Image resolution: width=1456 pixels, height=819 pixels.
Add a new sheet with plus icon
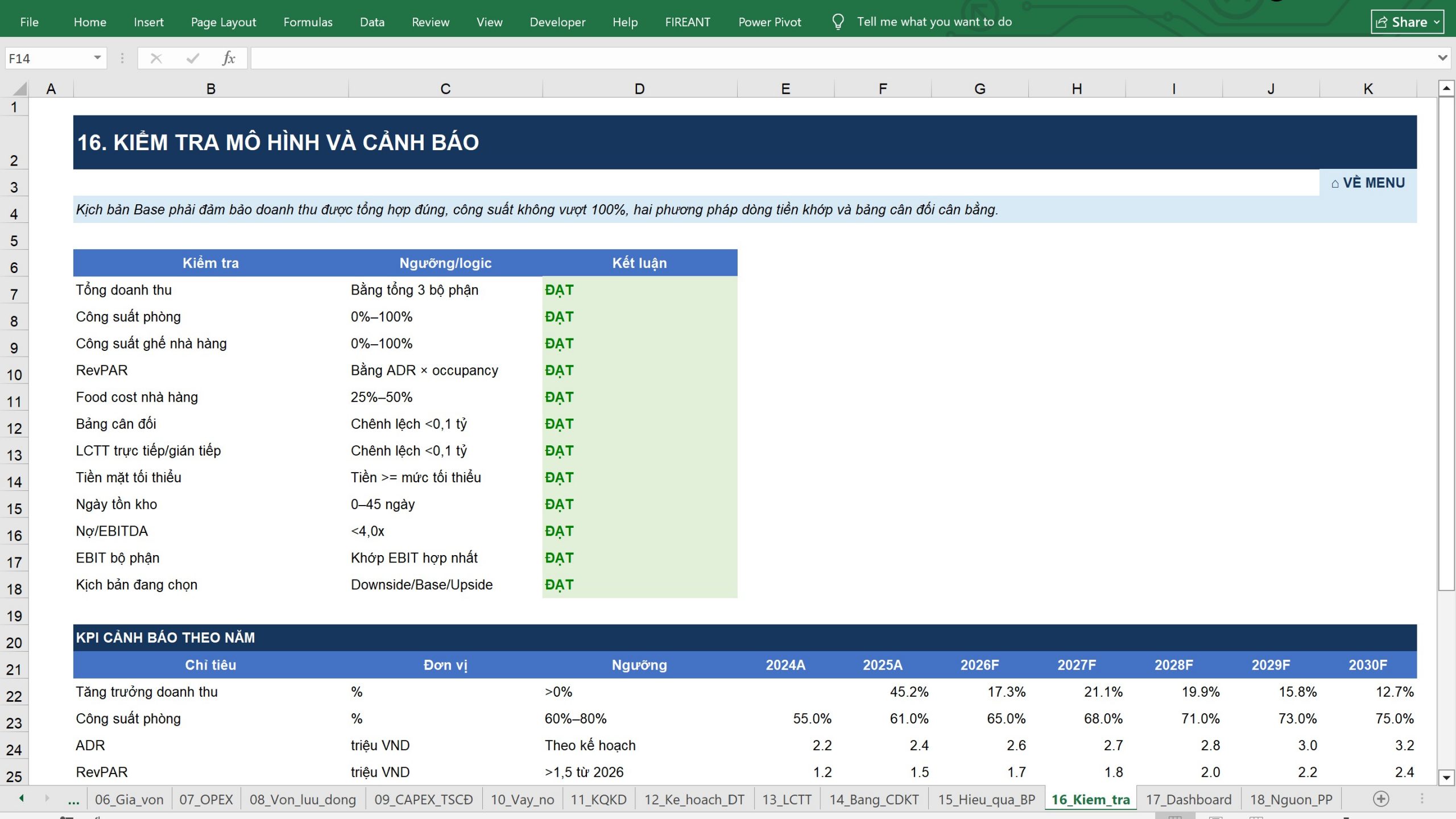click(x=1381, y=799)
